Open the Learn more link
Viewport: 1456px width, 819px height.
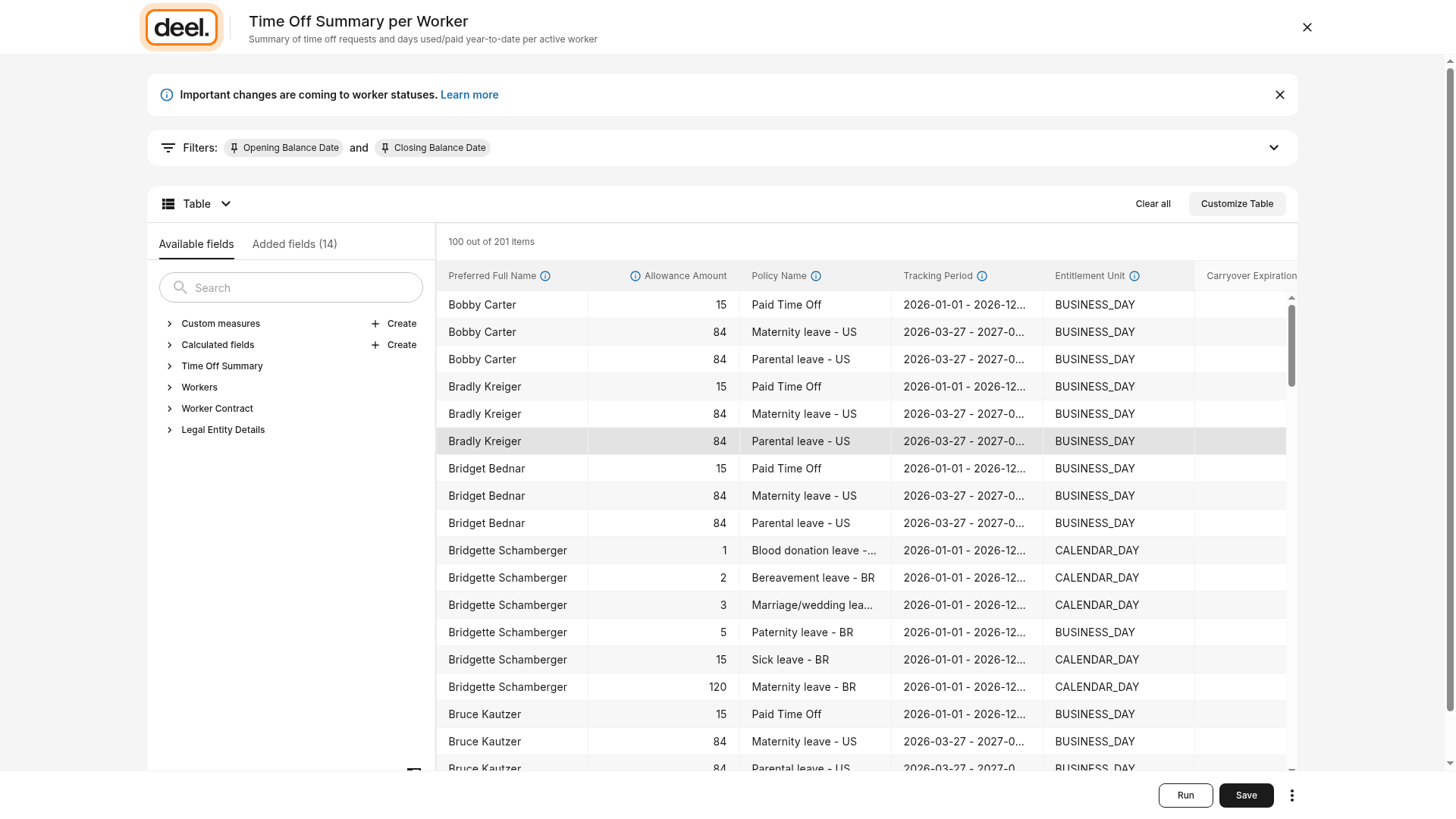(469, 95)
